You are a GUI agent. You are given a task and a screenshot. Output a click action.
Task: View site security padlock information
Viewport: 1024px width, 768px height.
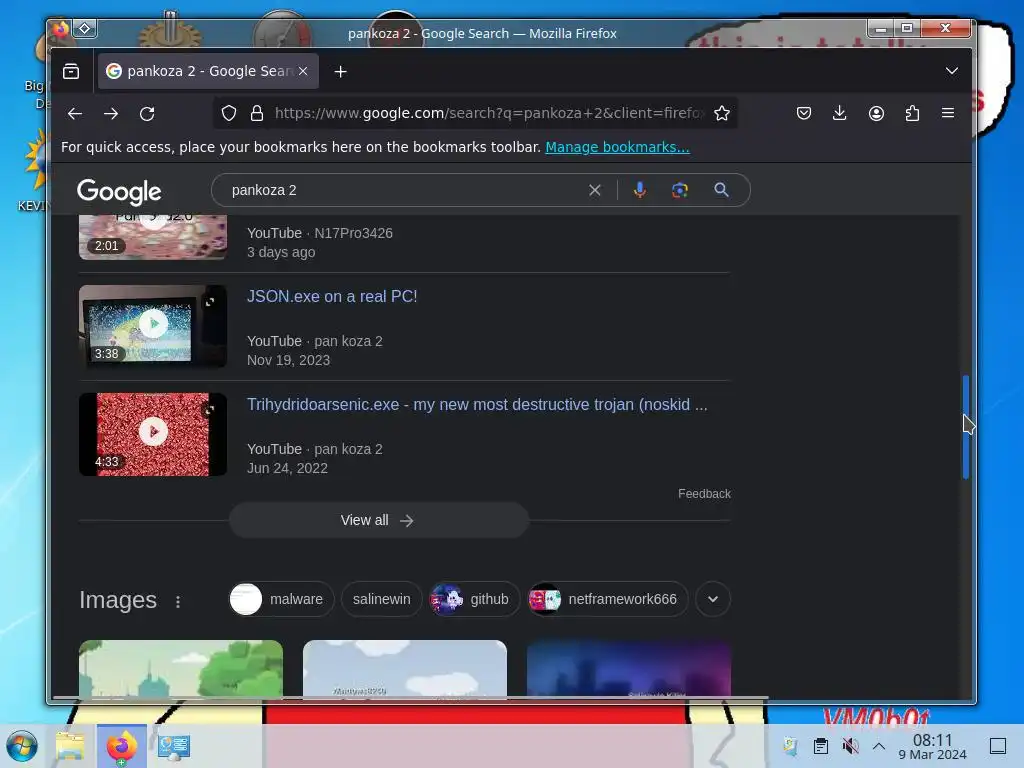click(257, 114)
